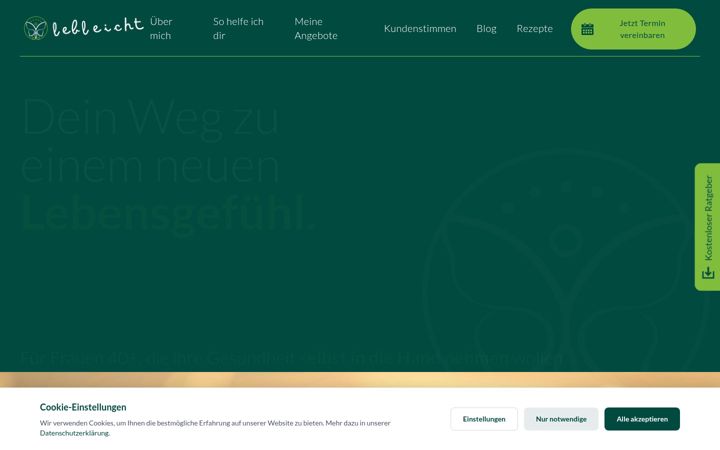Open the Über mich menu item

point(161,28)
